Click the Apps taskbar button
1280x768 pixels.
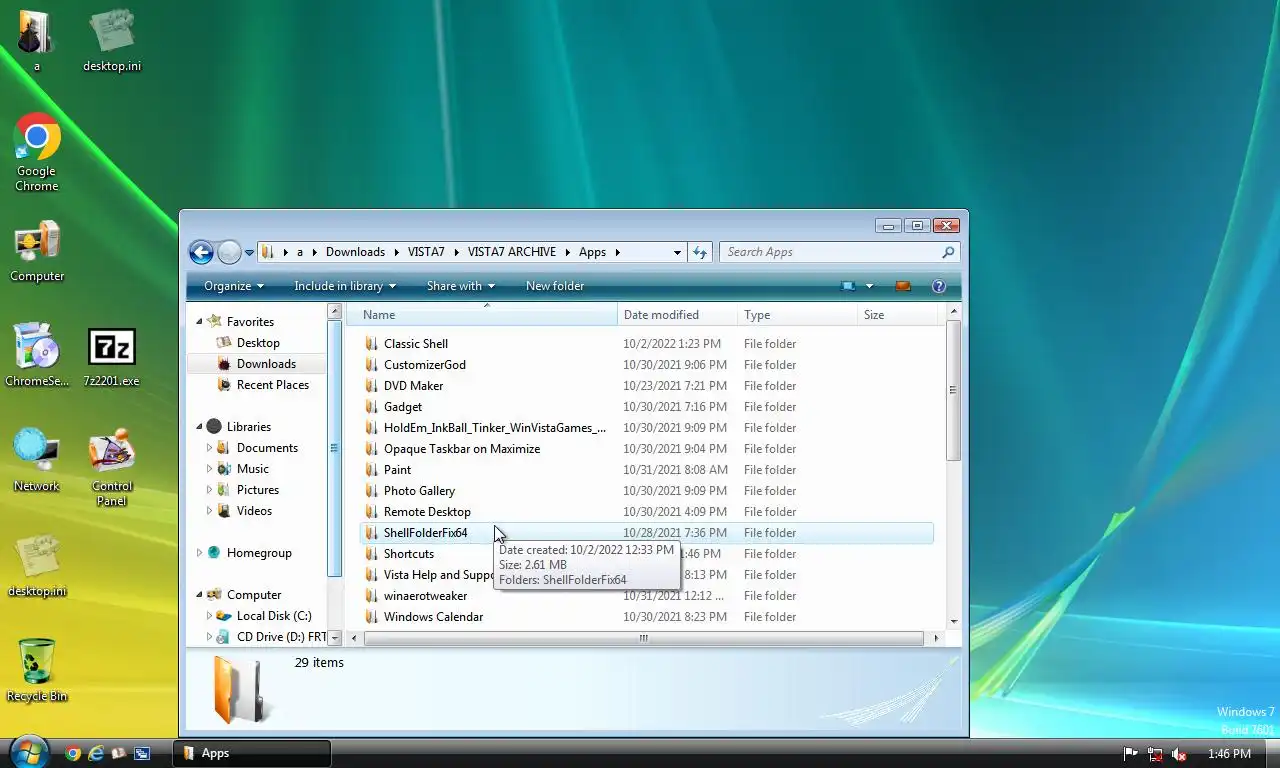(253, 753)
